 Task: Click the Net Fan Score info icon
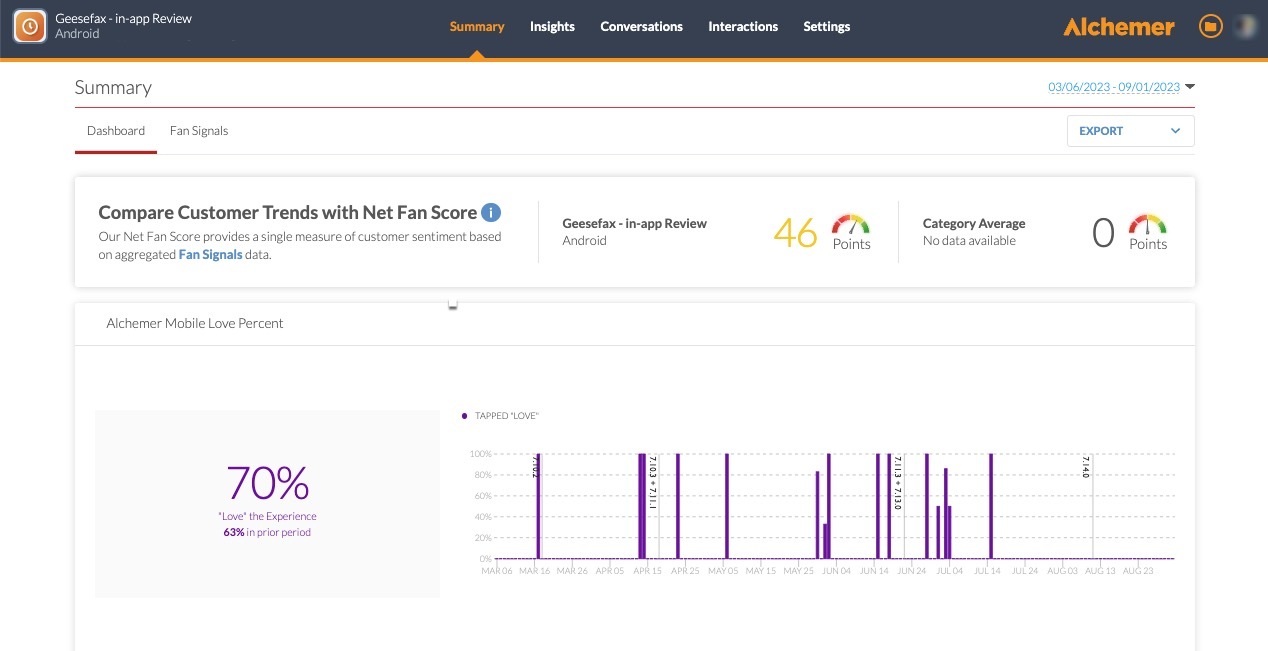coord(491,212)
